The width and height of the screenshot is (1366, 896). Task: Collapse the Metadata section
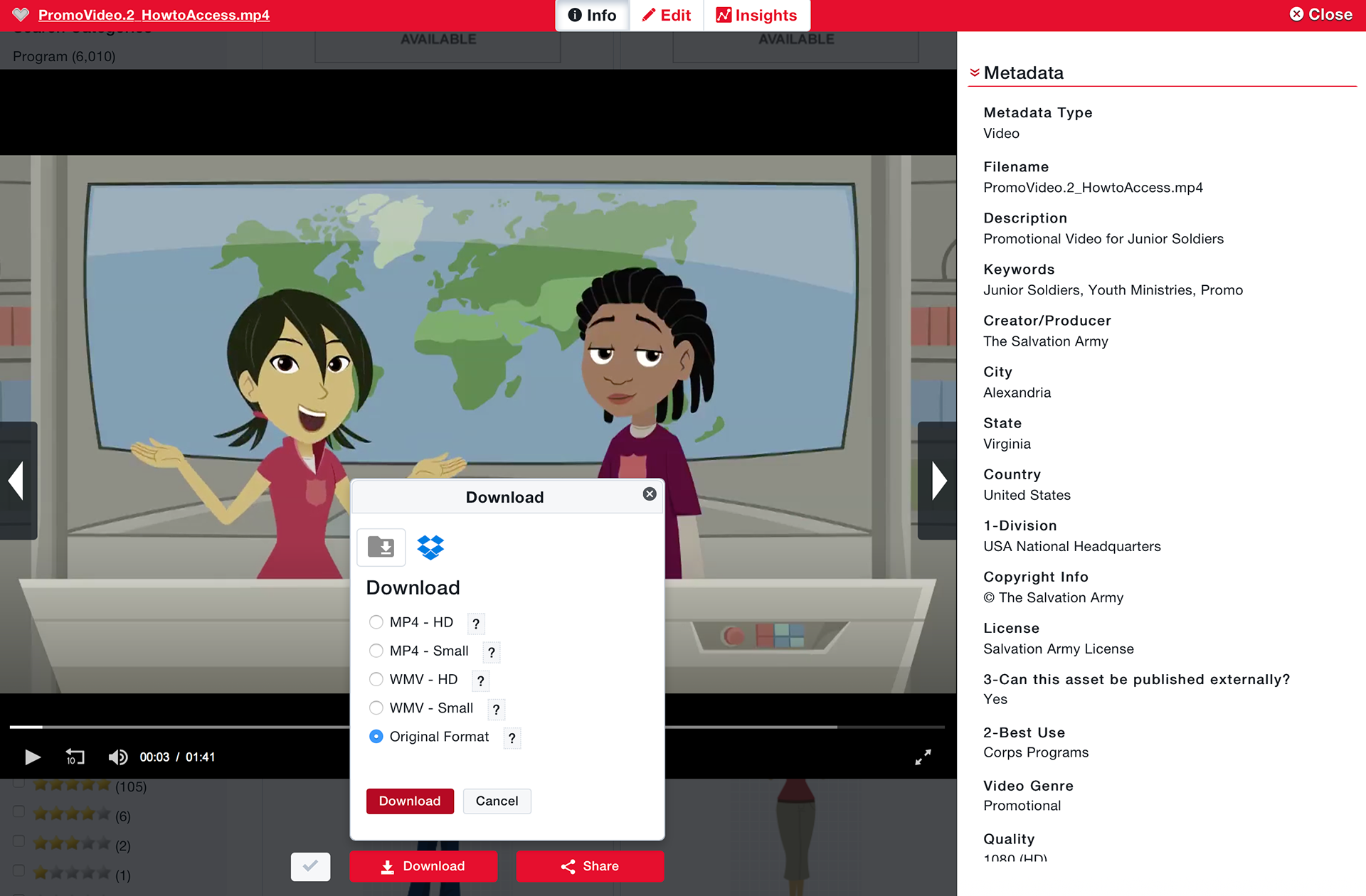975,73
